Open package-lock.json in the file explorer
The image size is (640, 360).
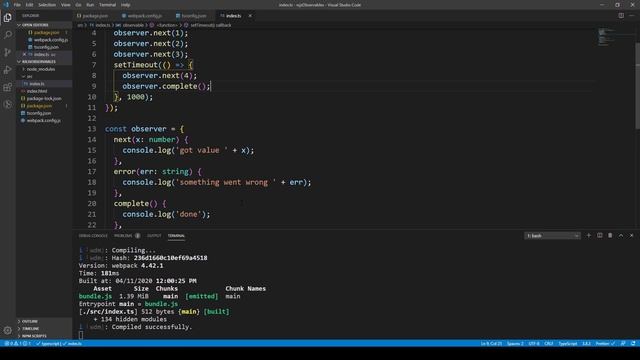tap(44, 98)
